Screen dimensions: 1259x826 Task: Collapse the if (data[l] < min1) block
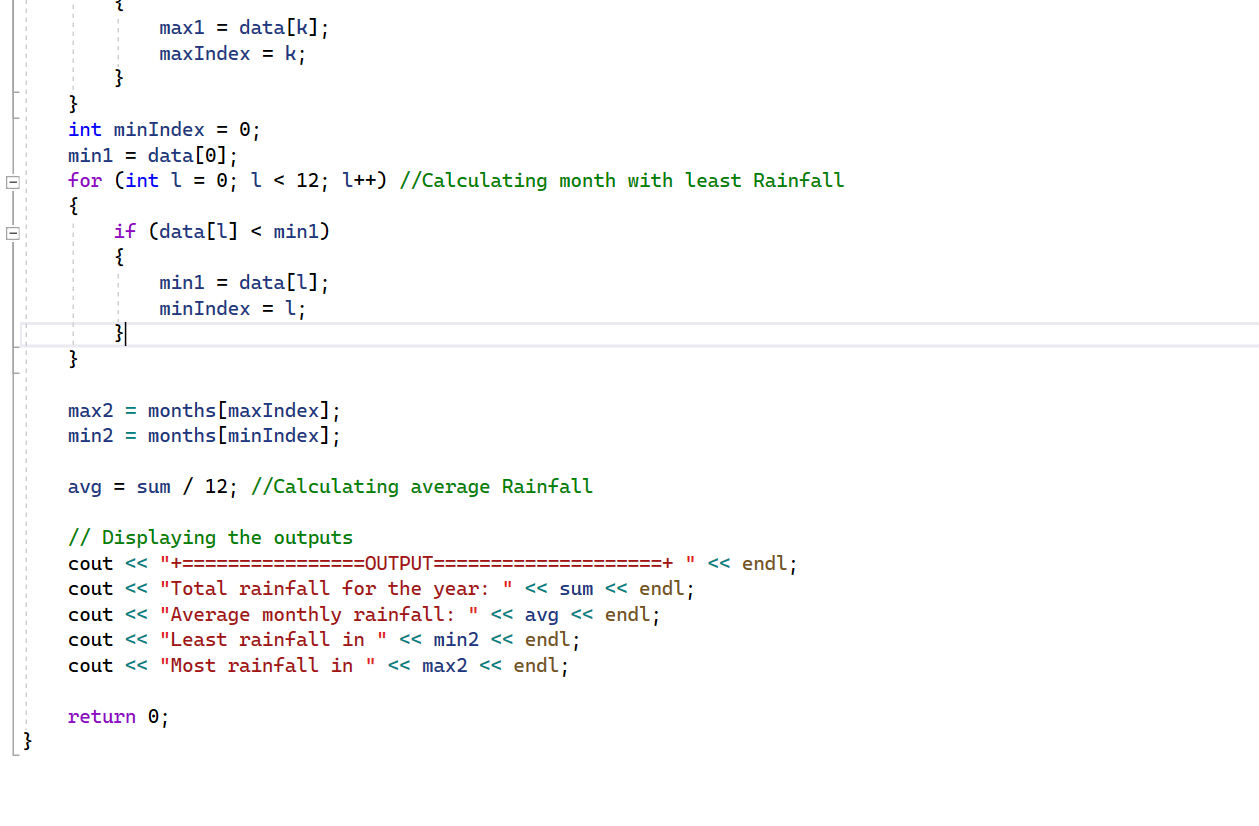(x=12, y=233)
